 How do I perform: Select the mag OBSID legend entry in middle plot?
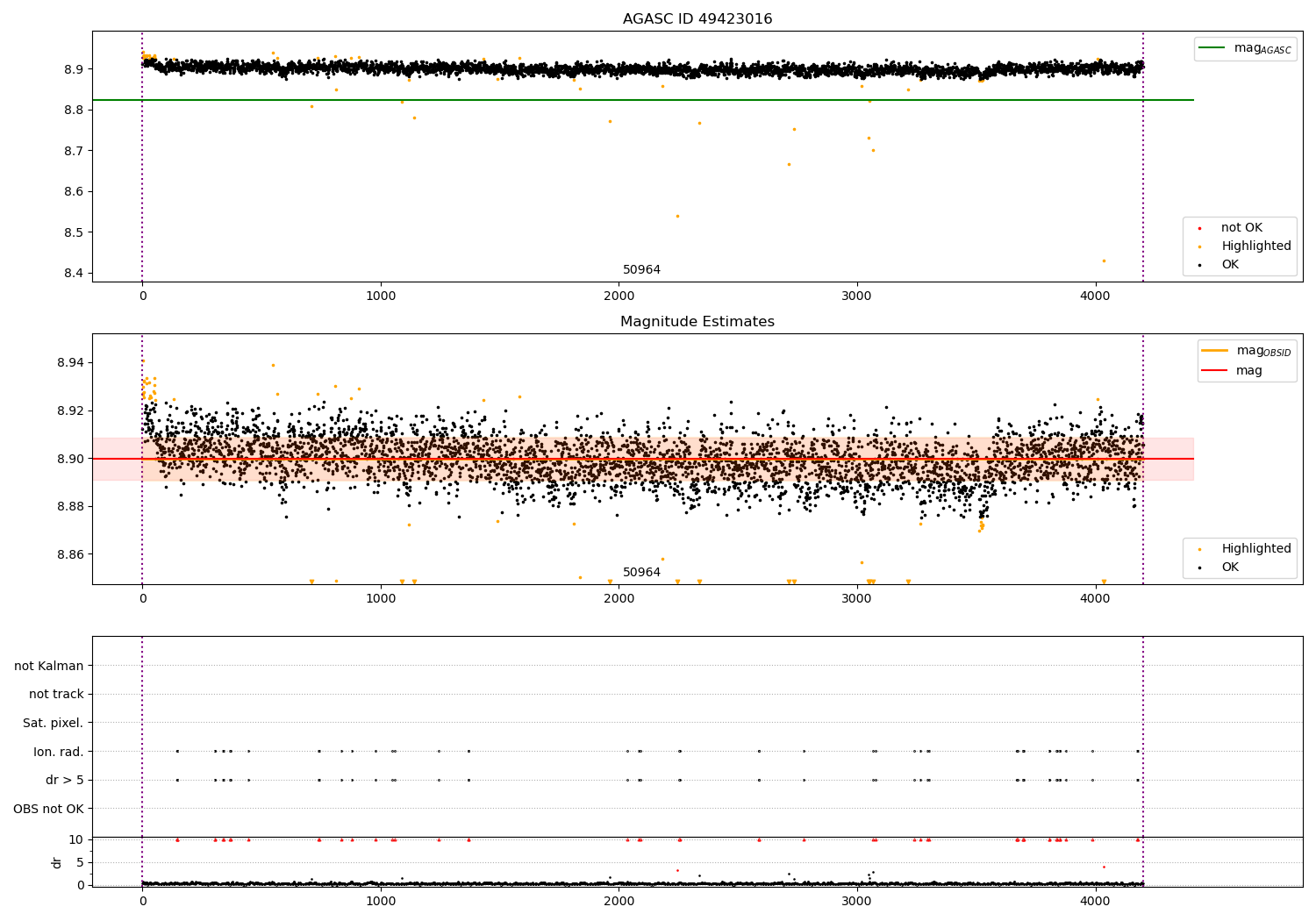pos(1246,351)
